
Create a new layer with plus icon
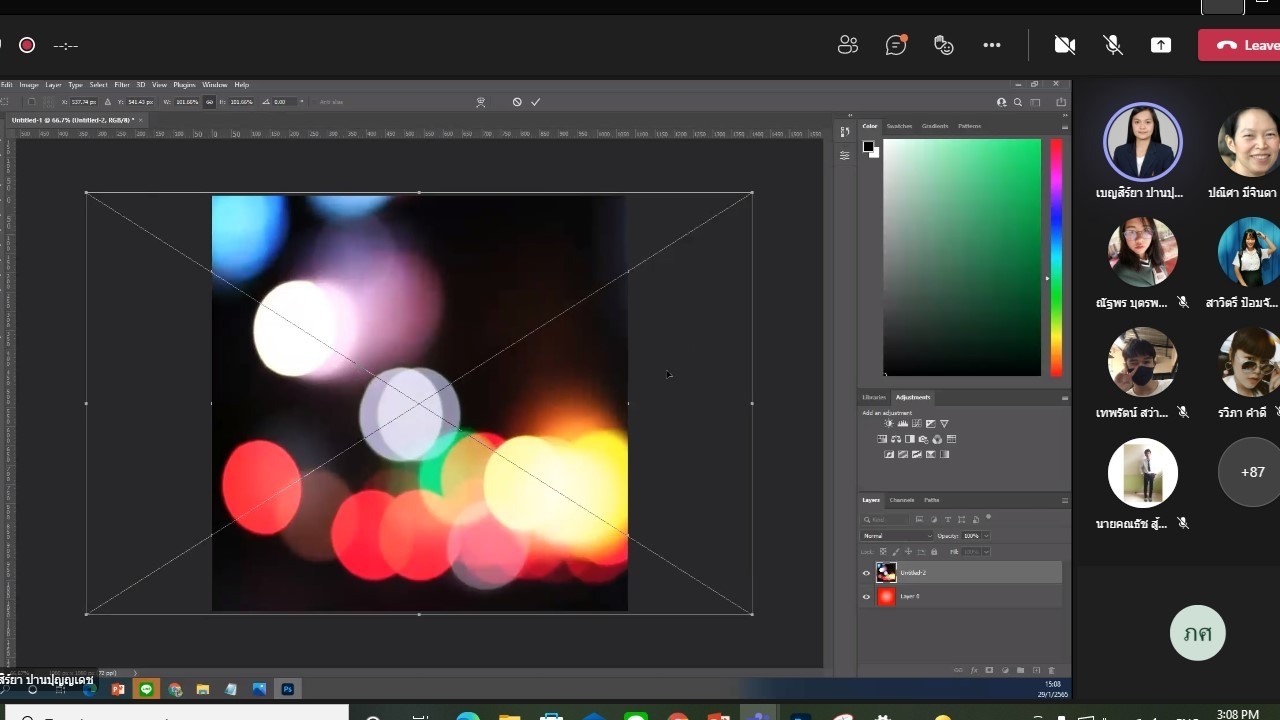(1036, 670)
